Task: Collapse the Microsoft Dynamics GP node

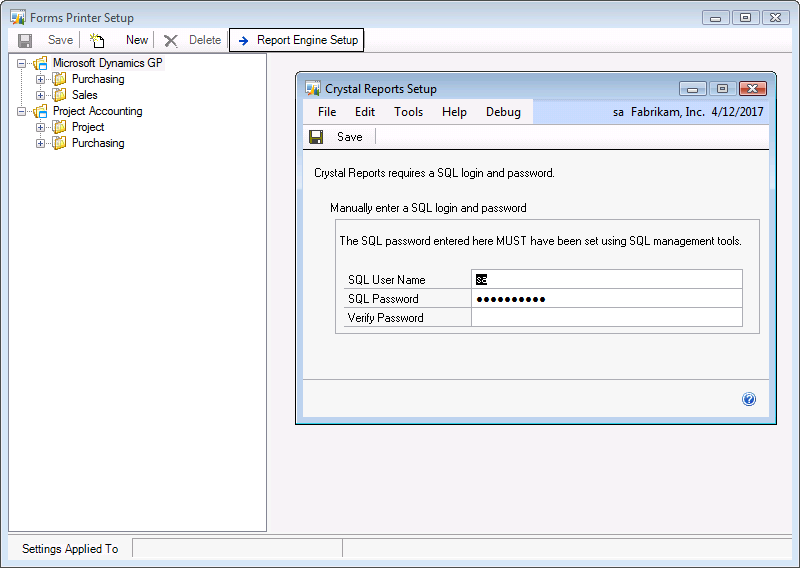Action: [x=21, y=64]
